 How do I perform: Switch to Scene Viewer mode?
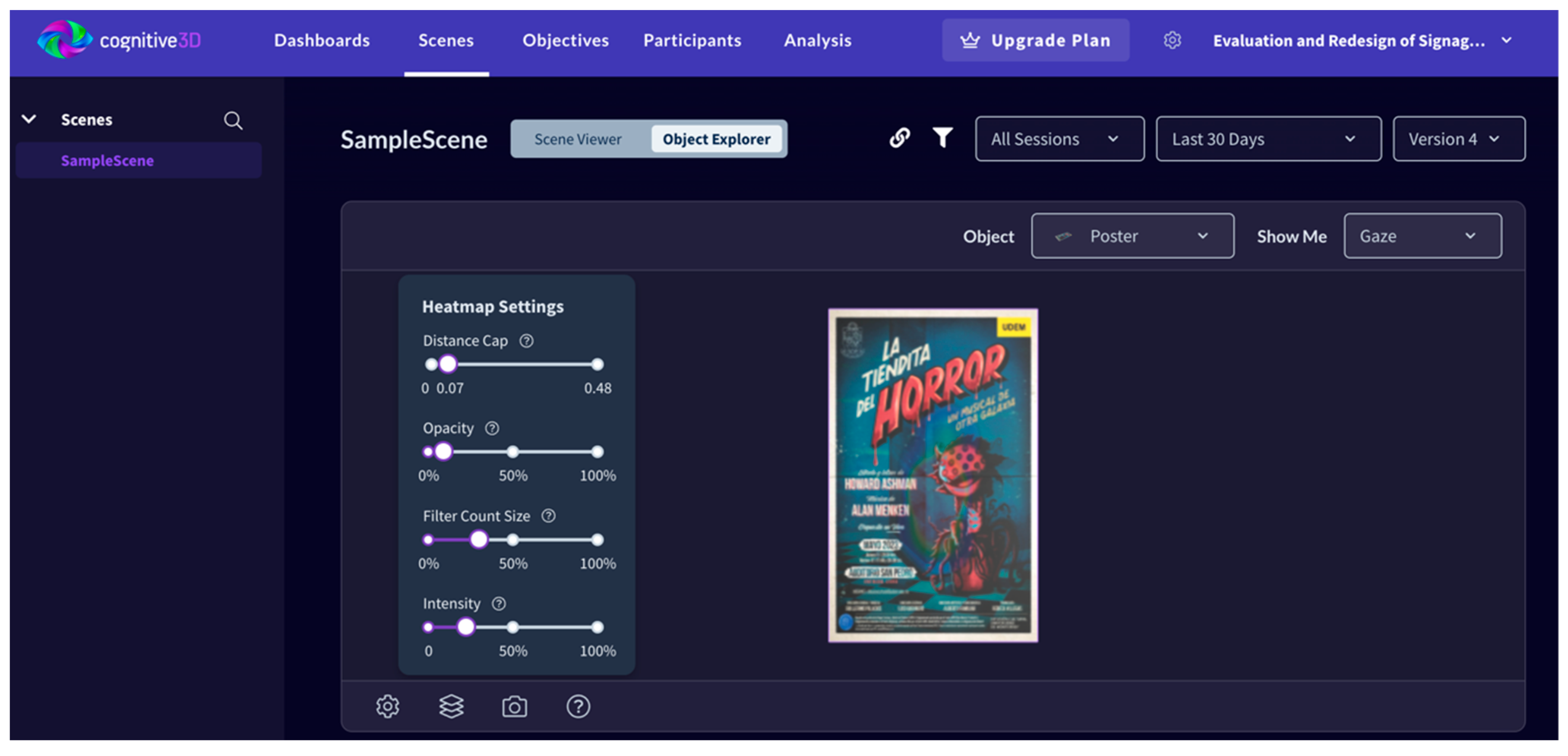(x=577, y=139)
